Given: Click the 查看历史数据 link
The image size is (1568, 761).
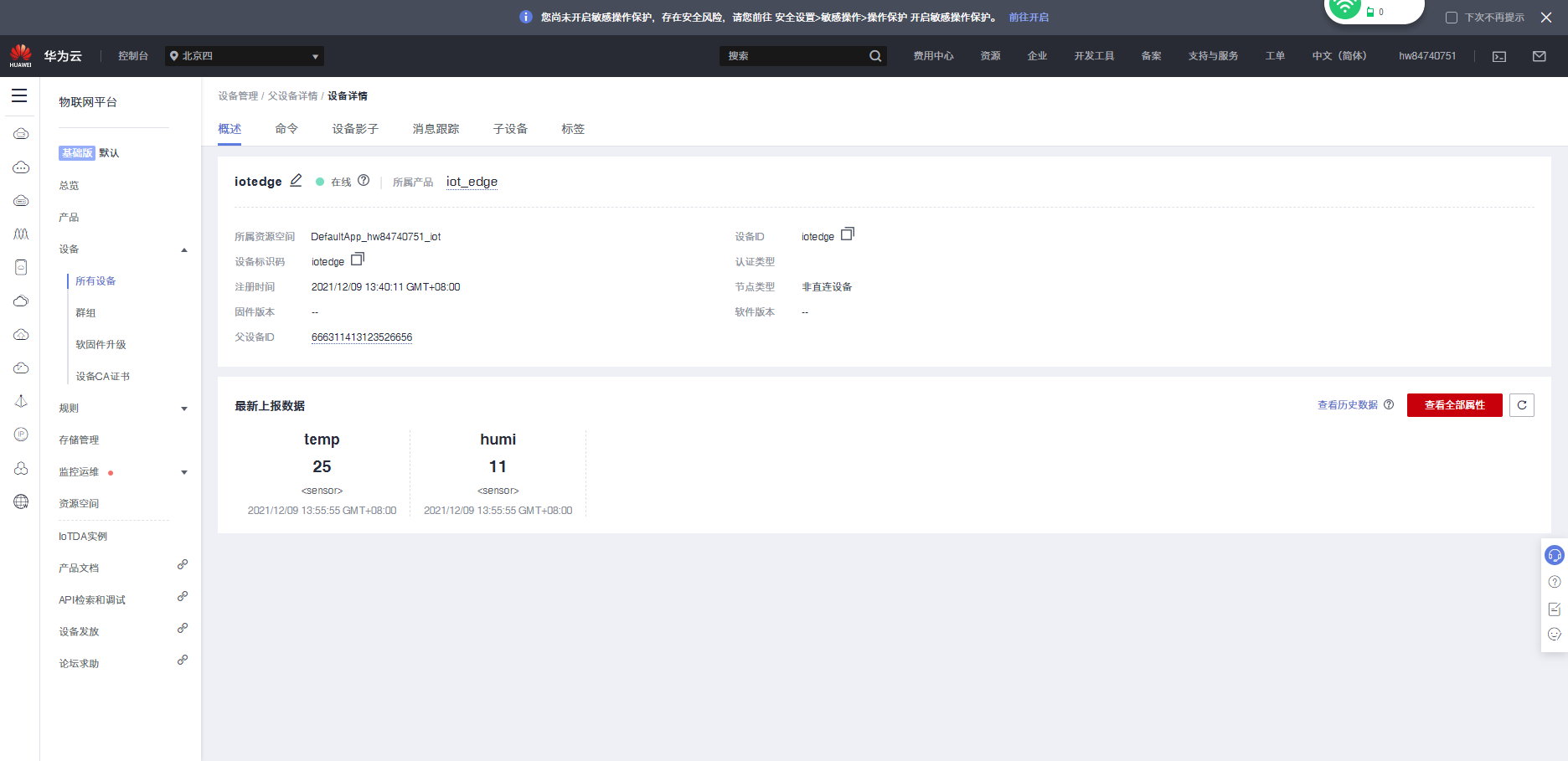Looking at the screenshot, I should [1348, 405].
